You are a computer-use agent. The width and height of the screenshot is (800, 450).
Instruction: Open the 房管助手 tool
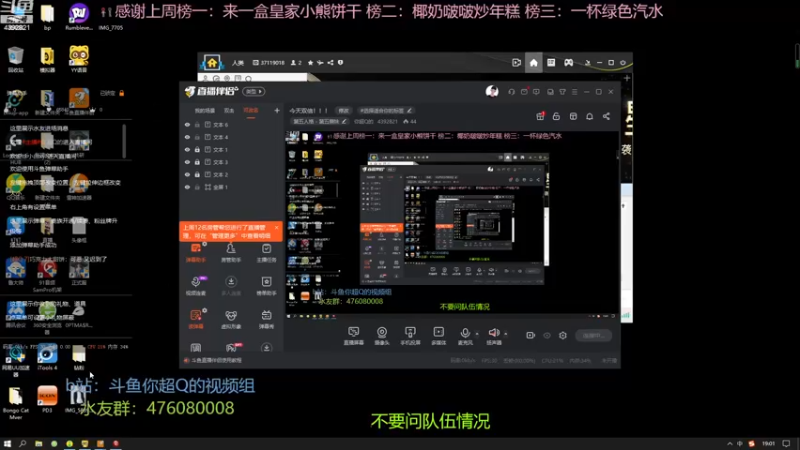tap(231, 253)
